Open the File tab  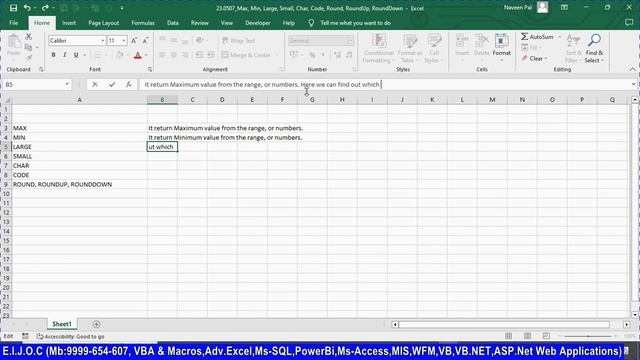(13, 23)
